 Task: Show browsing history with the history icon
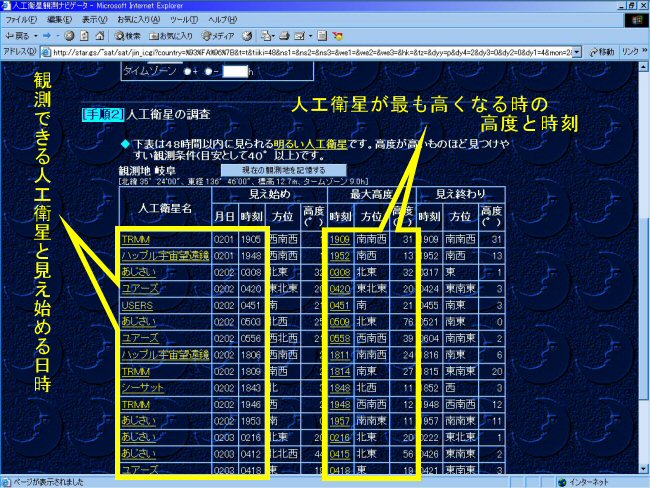(x=247, y=36)
